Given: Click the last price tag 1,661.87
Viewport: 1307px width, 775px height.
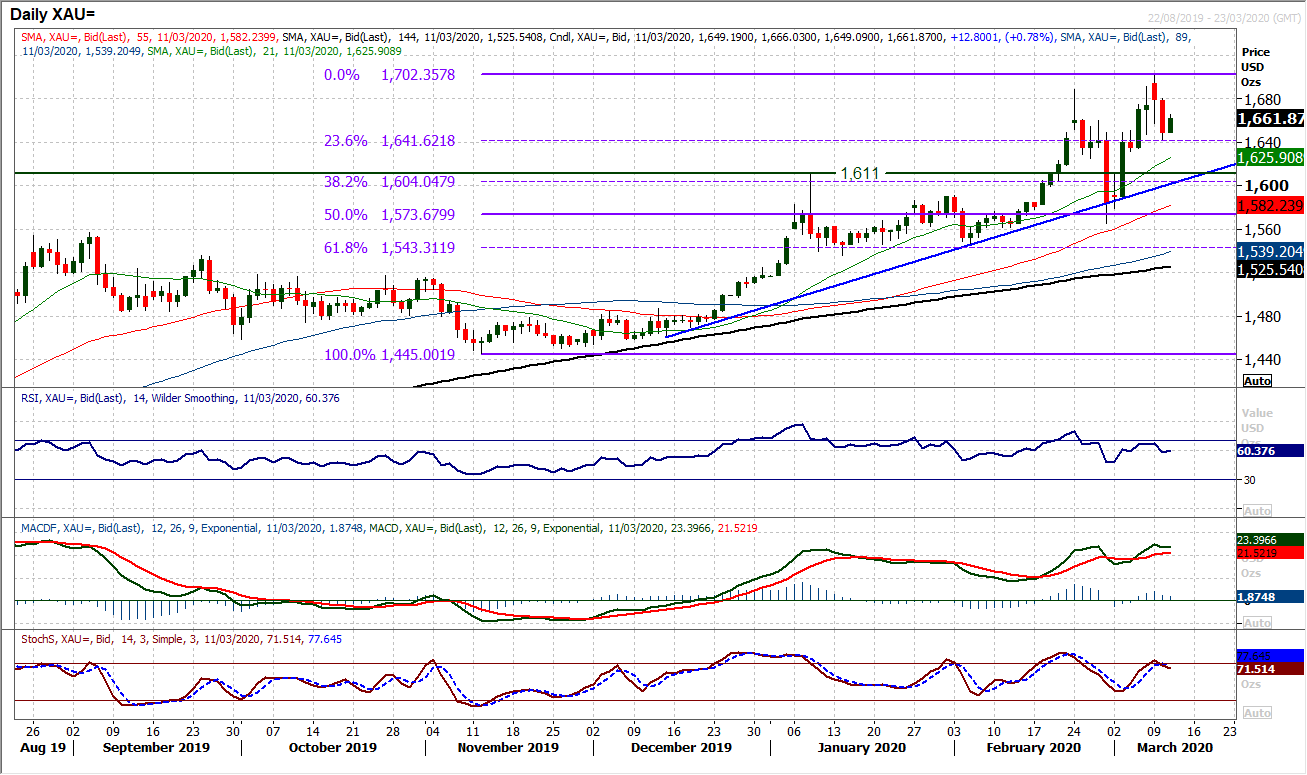Looking at the screenshot, I should (x=1271, y=117).
